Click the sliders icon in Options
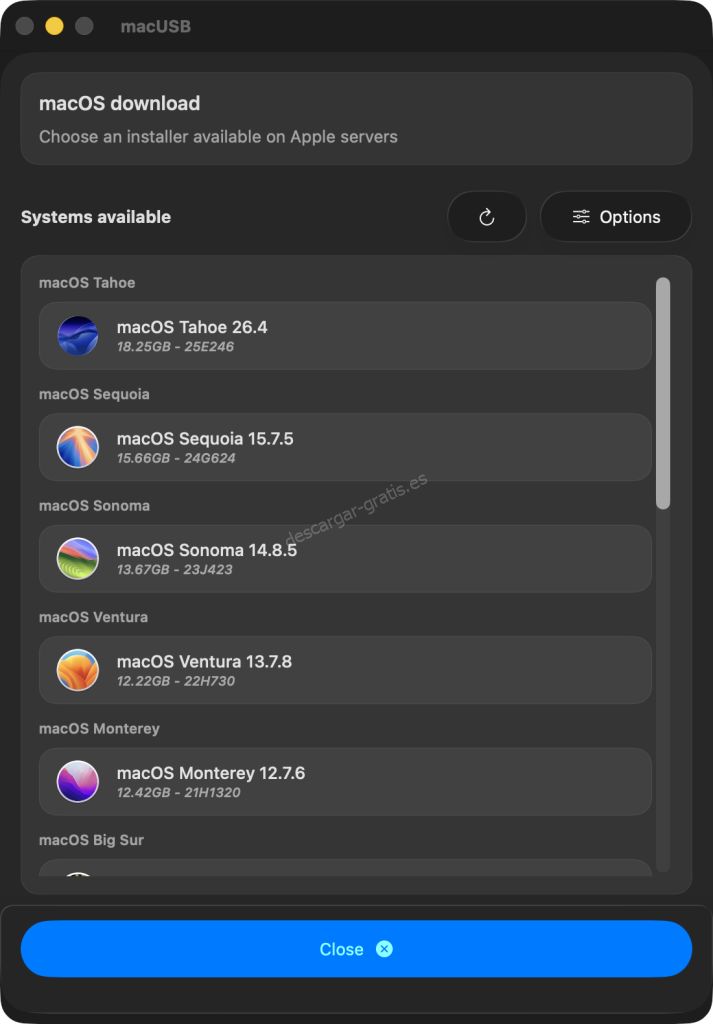Viewport: 713px width, 1024px height. click(x=581, y=217)
